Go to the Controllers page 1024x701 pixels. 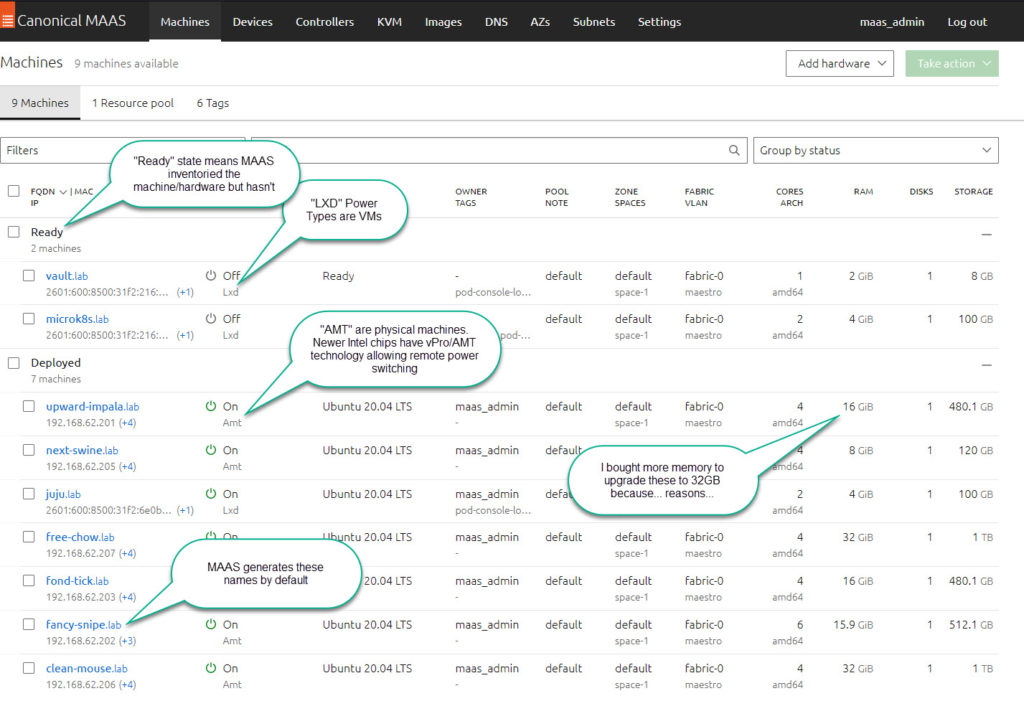click(x=325, y=22)
